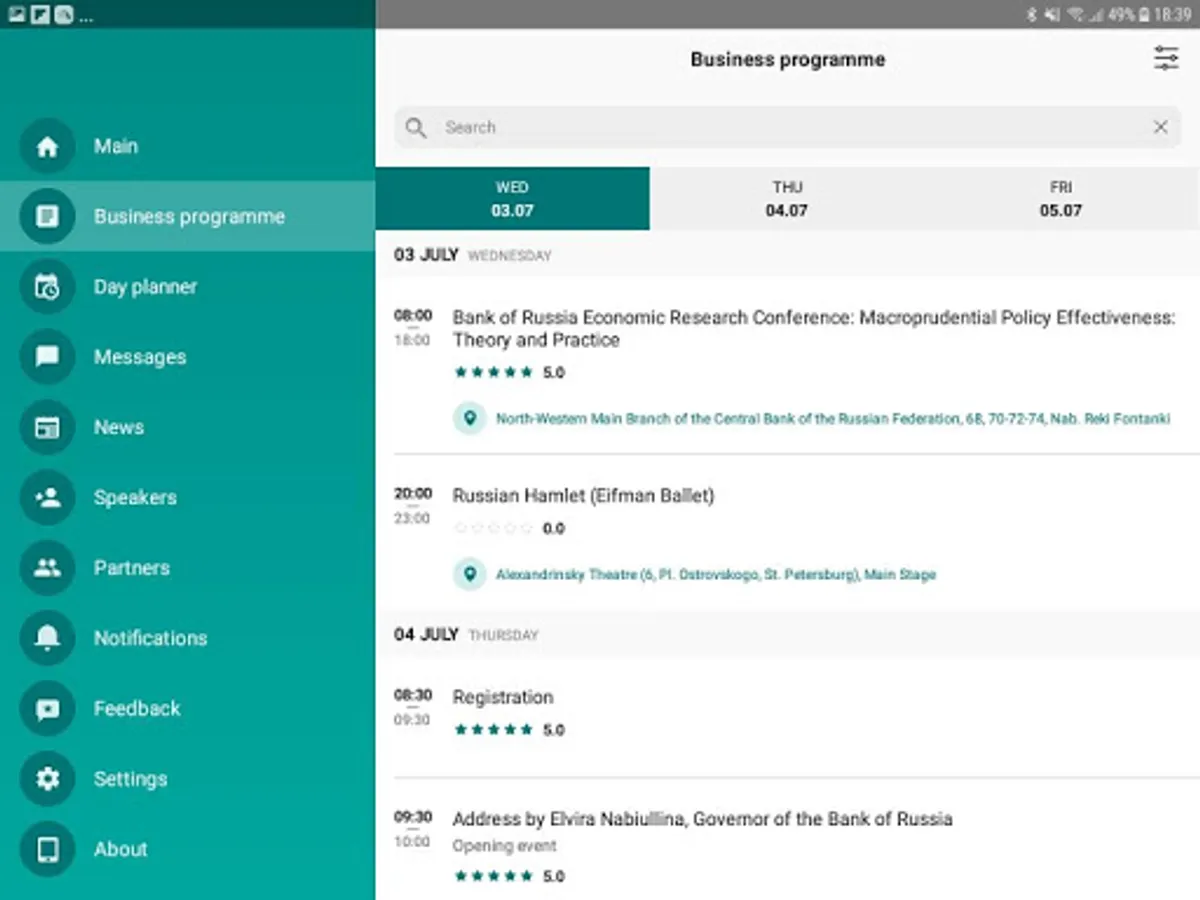1200x900 pixels.
Task: Switch to the THU 04.07 tab
Action: [x=787, y=198]
